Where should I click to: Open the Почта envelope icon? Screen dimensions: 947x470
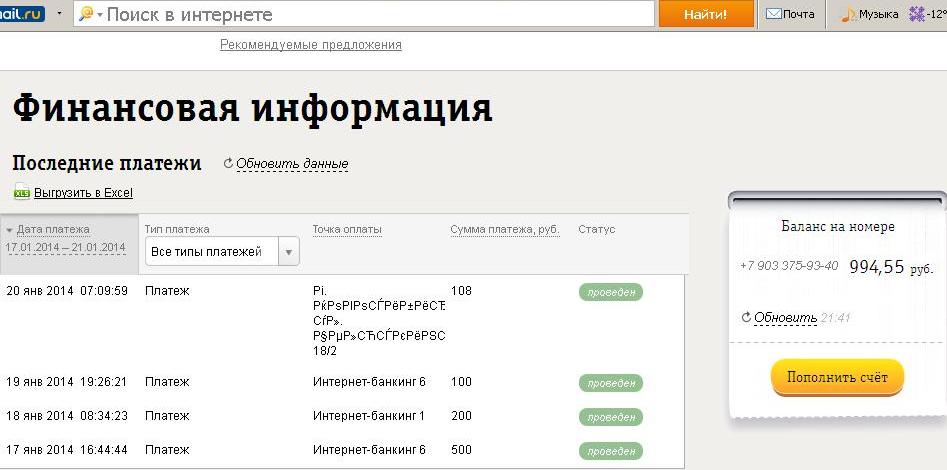(774, 14)
